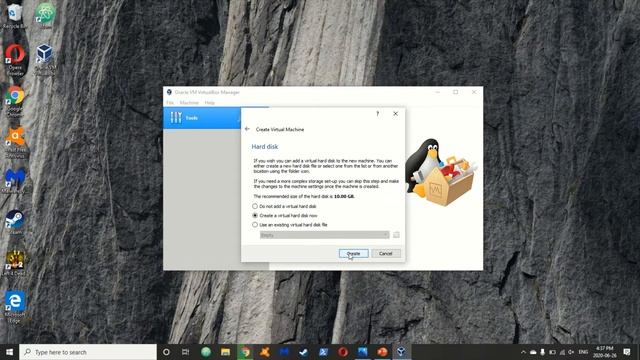Open the Google Chrome desktop shortcut
Image resolution: width=640 pixels, height=360 pixels.
click(x=15, y=101)
